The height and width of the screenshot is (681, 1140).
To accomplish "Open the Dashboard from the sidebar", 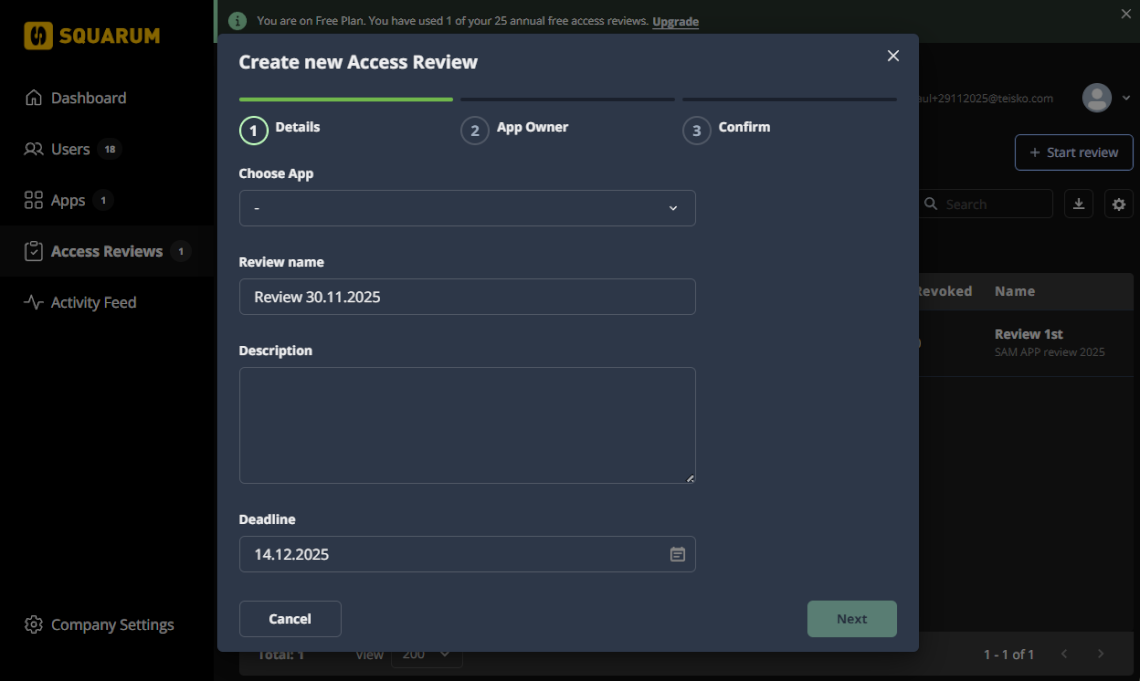I will coord(87,97).
